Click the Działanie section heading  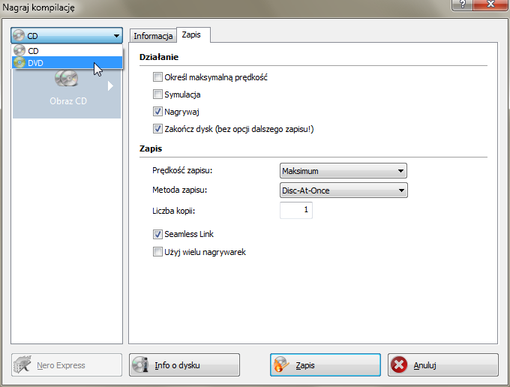(159, 57)
